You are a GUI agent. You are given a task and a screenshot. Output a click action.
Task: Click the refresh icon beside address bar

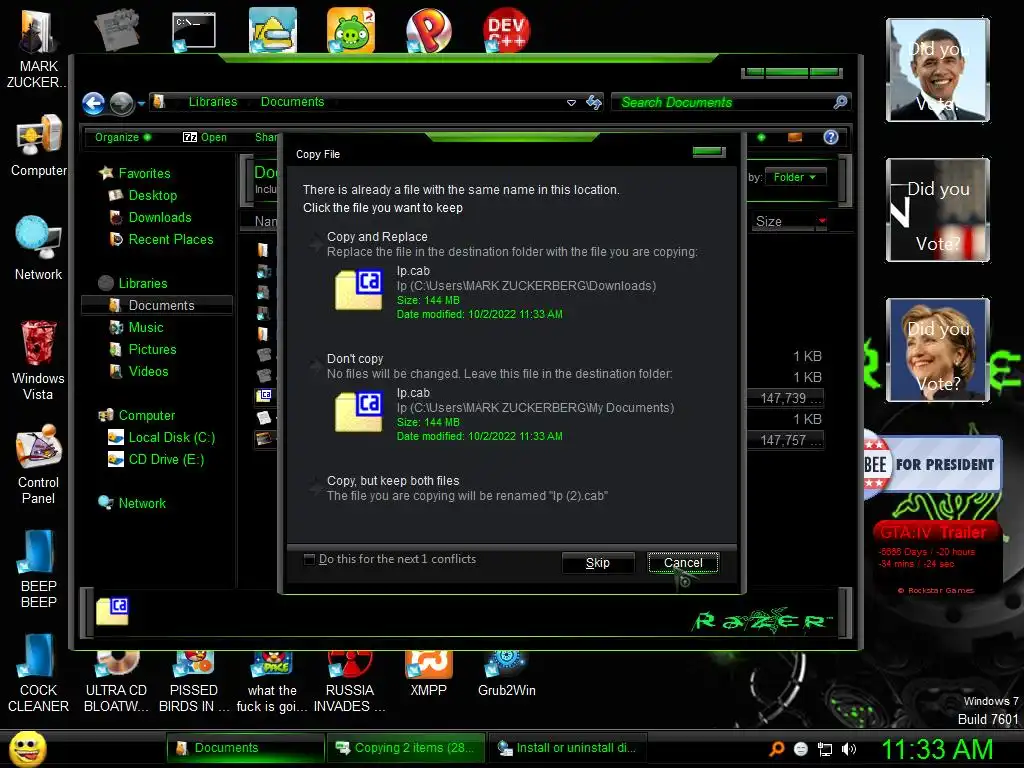pos(594,103)
